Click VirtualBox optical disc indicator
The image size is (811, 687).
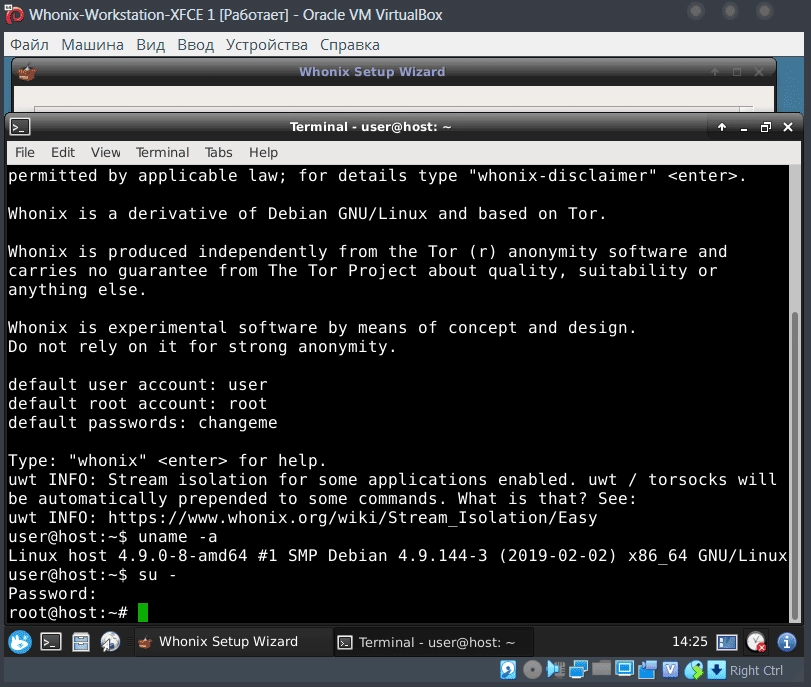(x=532, y=670)
